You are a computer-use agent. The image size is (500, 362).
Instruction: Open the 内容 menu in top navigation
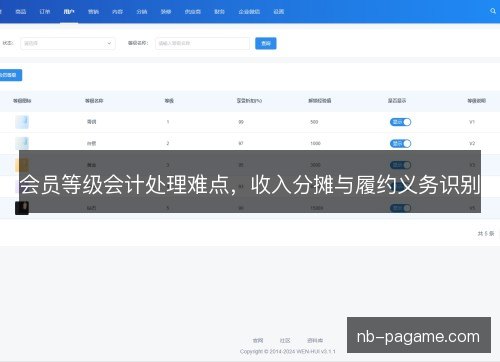[117, 12]
